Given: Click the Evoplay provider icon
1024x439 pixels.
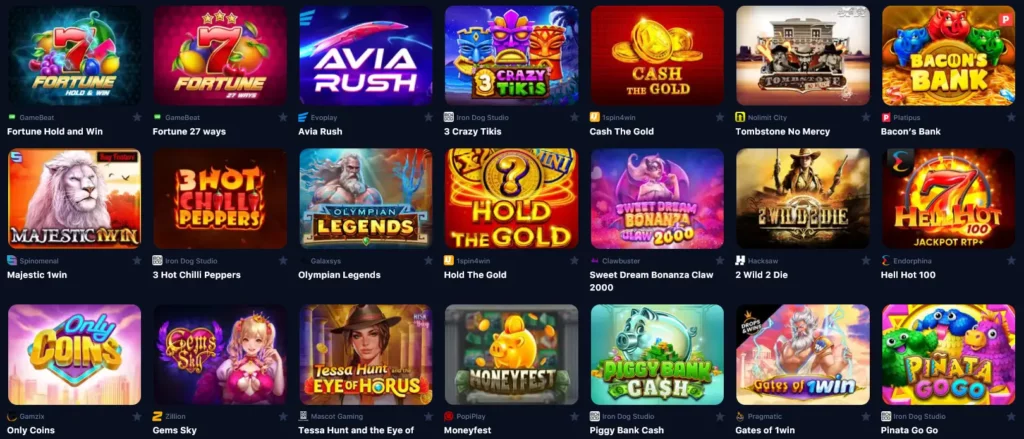Looking at the screenshot, I should (302, 117).
